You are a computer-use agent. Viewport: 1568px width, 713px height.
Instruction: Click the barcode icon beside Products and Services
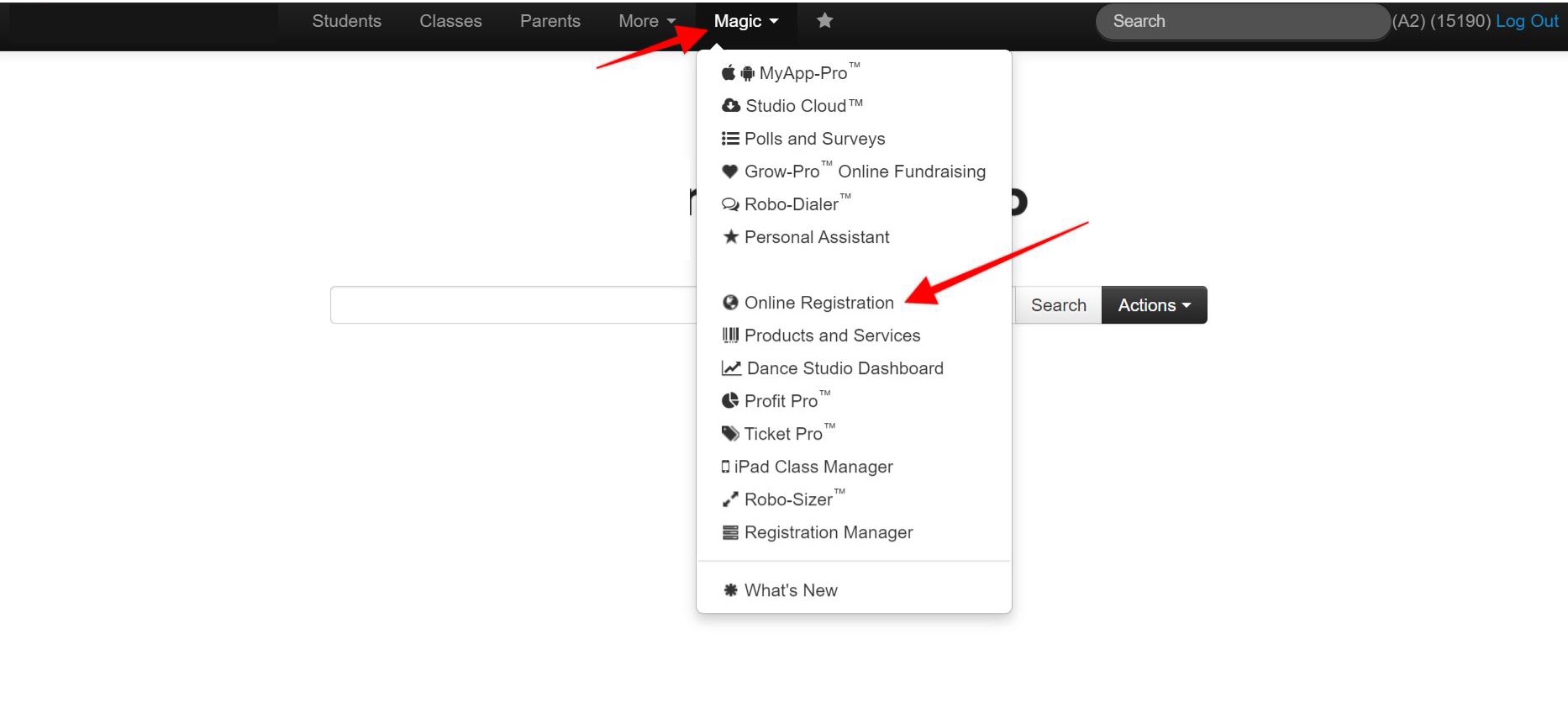(x=730, y=335)
